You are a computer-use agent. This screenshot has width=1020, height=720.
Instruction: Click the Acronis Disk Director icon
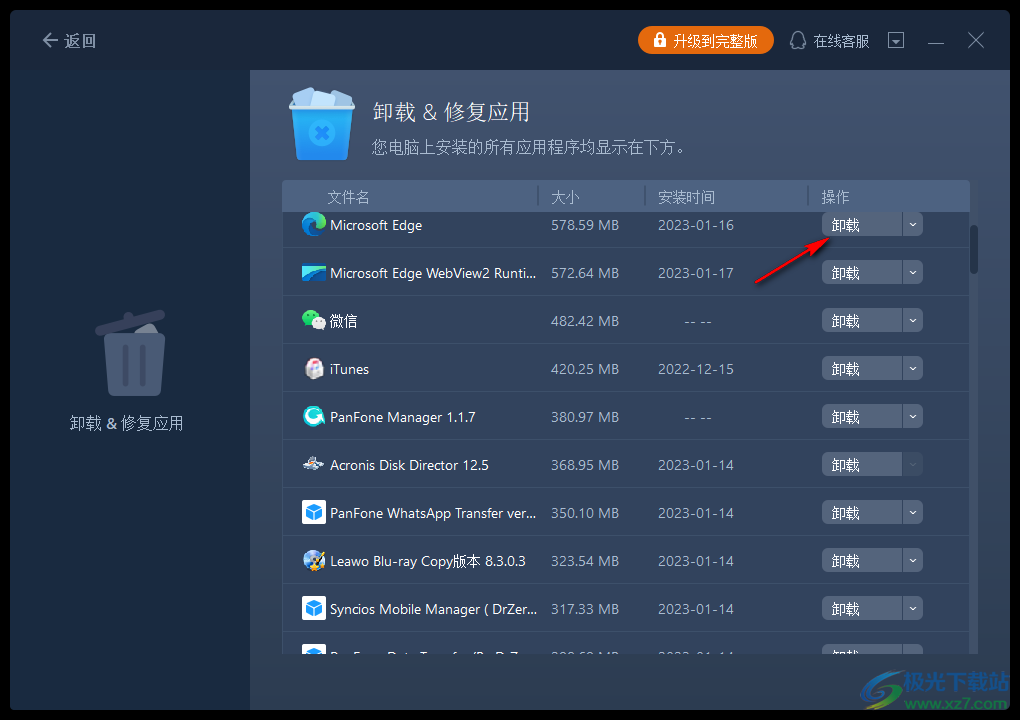[x=314, y=464]
